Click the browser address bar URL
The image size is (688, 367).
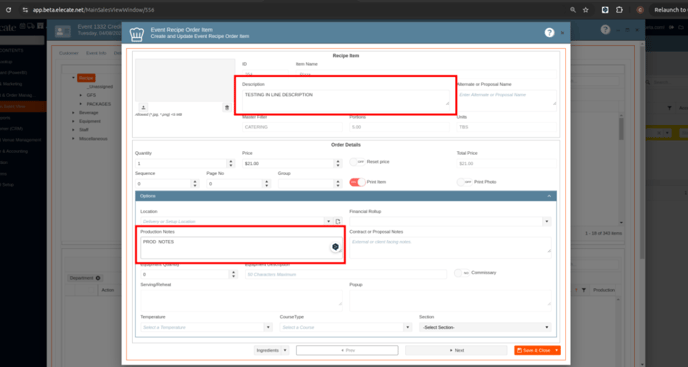tap(93, 10)
